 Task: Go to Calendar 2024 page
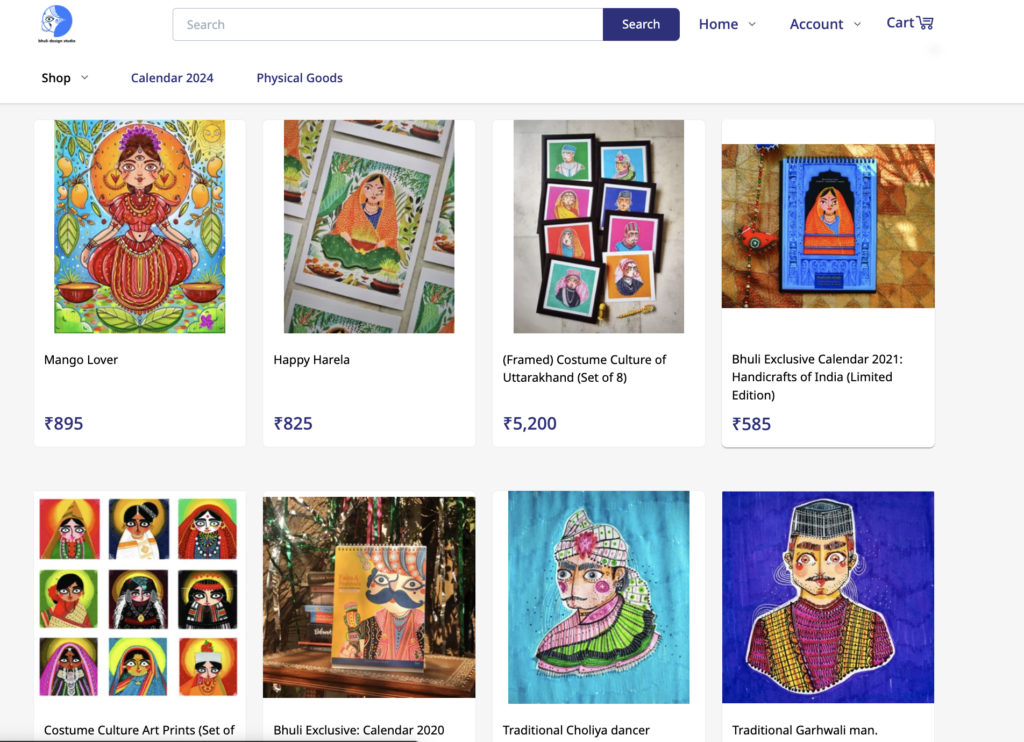[172, 78]
